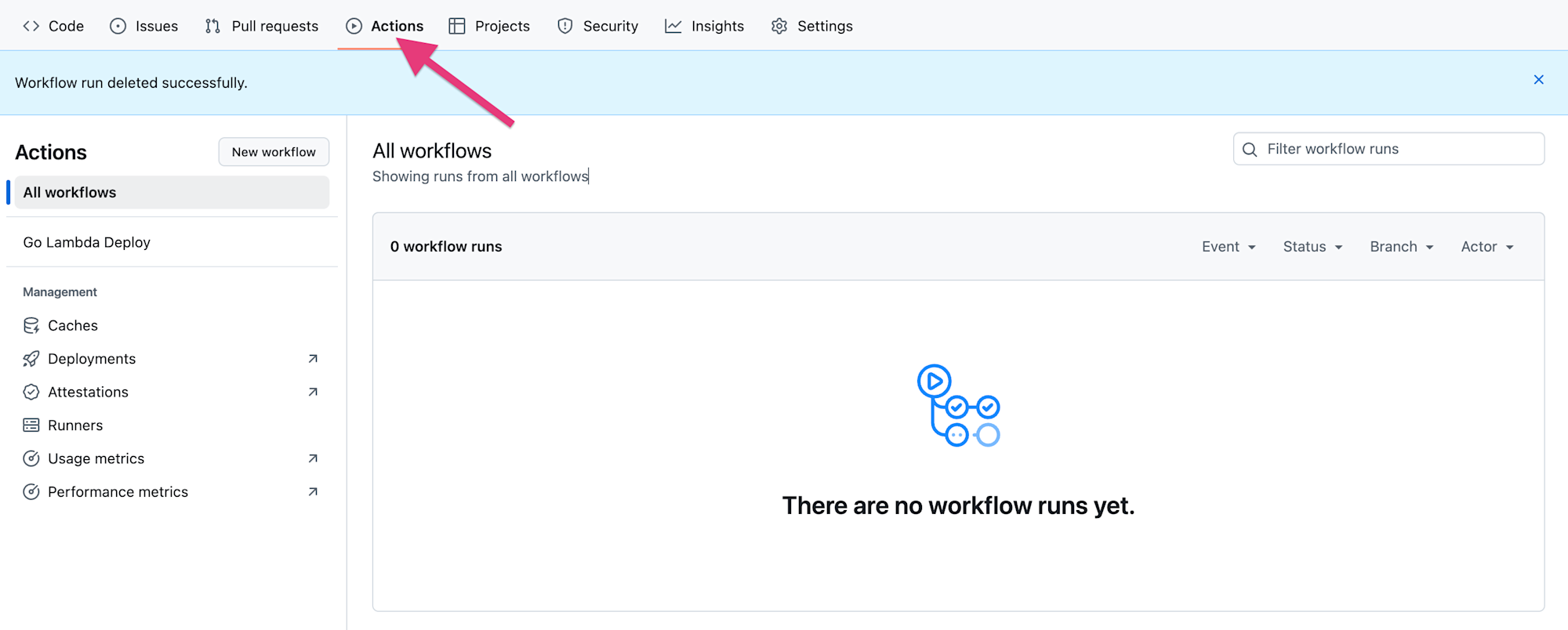1568x630 pixels.
Task: Go to repository Settings tab
Action: click(811, 26)
